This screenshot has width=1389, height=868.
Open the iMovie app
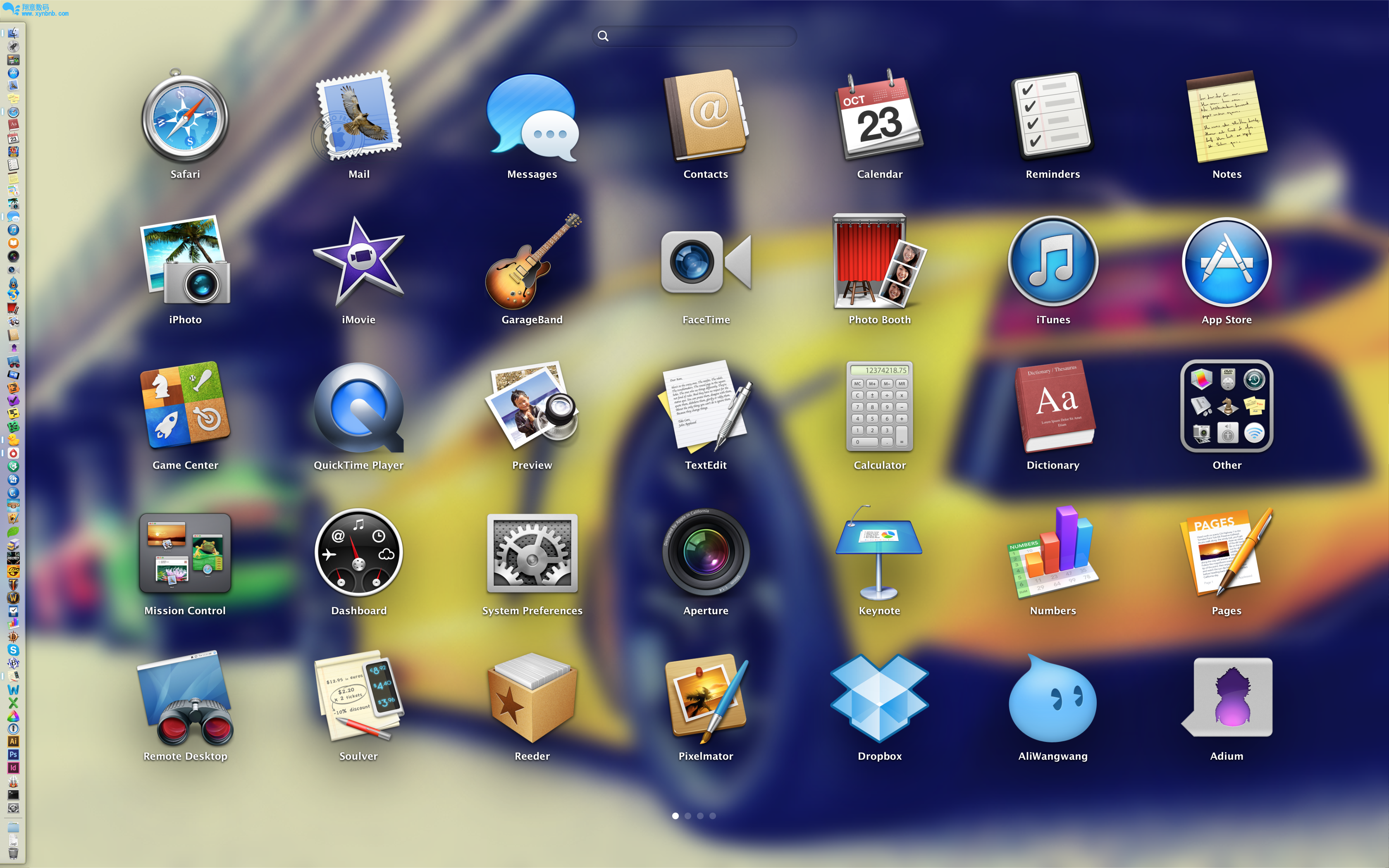click(x=359, y=261)
